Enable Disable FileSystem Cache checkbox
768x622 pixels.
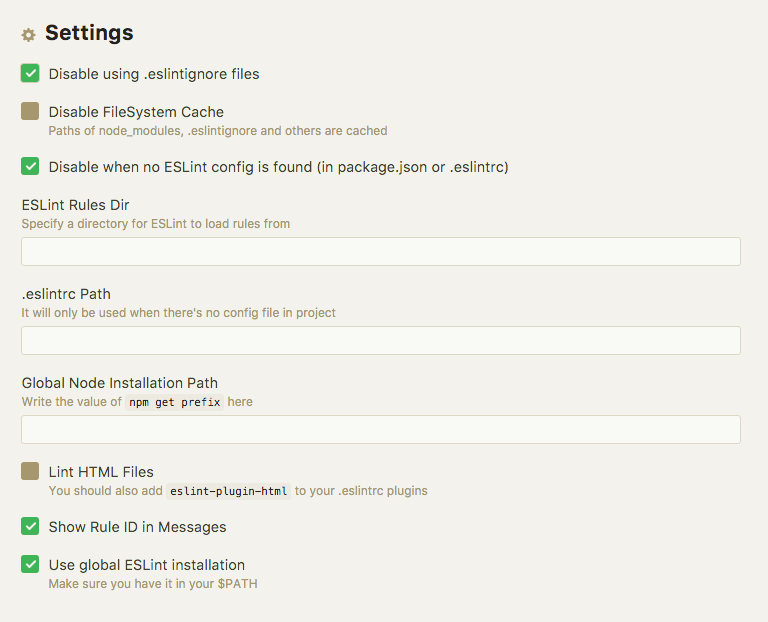(30, 111)
